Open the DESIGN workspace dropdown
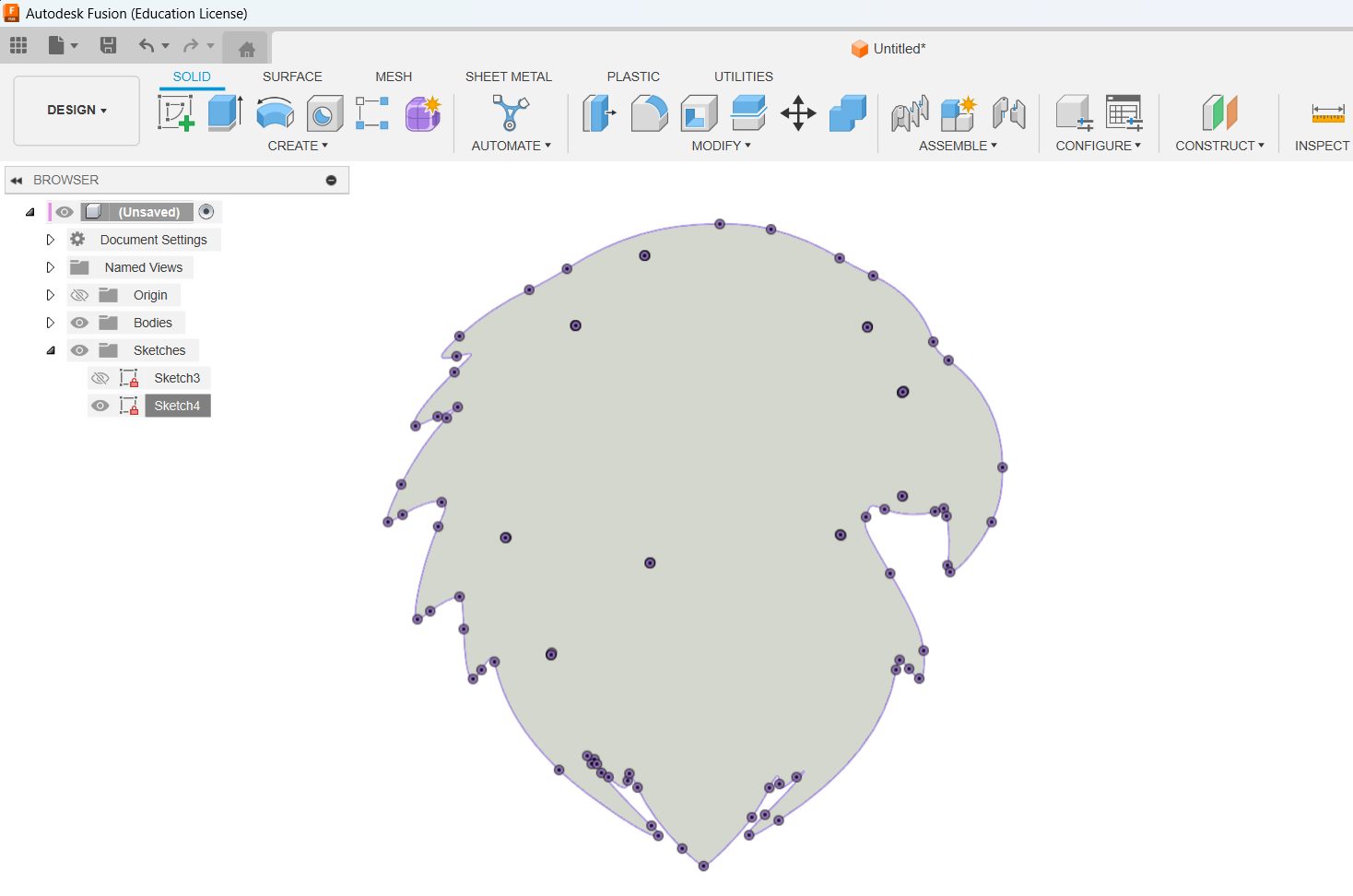 [76, 110]
